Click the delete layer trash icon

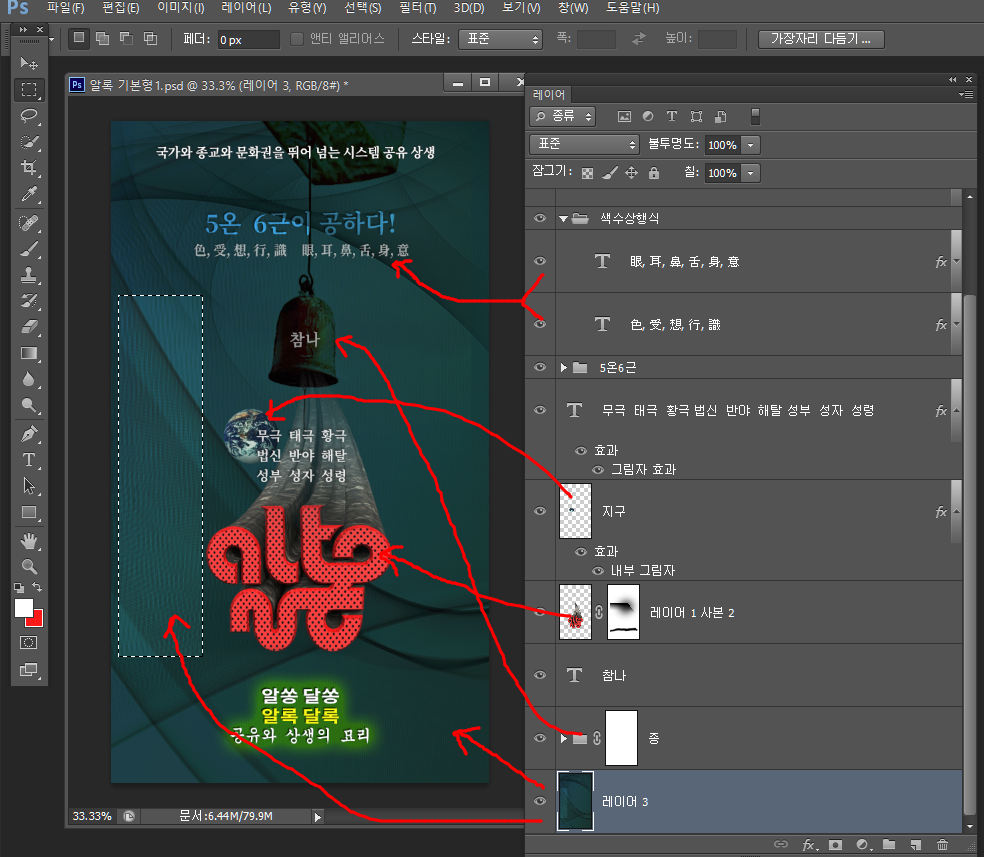(942, 845)
